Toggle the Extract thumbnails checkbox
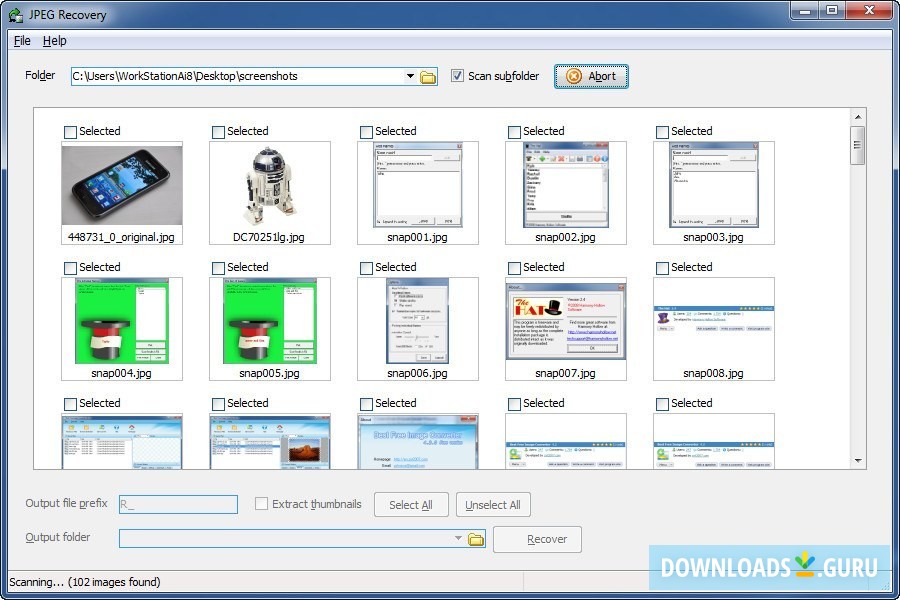 click(261, 504)
